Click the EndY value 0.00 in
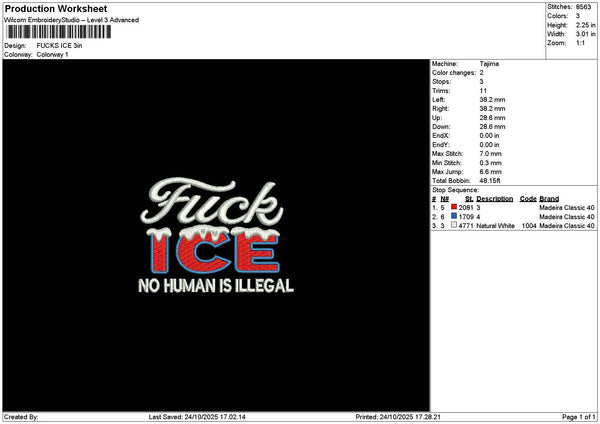 click(489, 145)
